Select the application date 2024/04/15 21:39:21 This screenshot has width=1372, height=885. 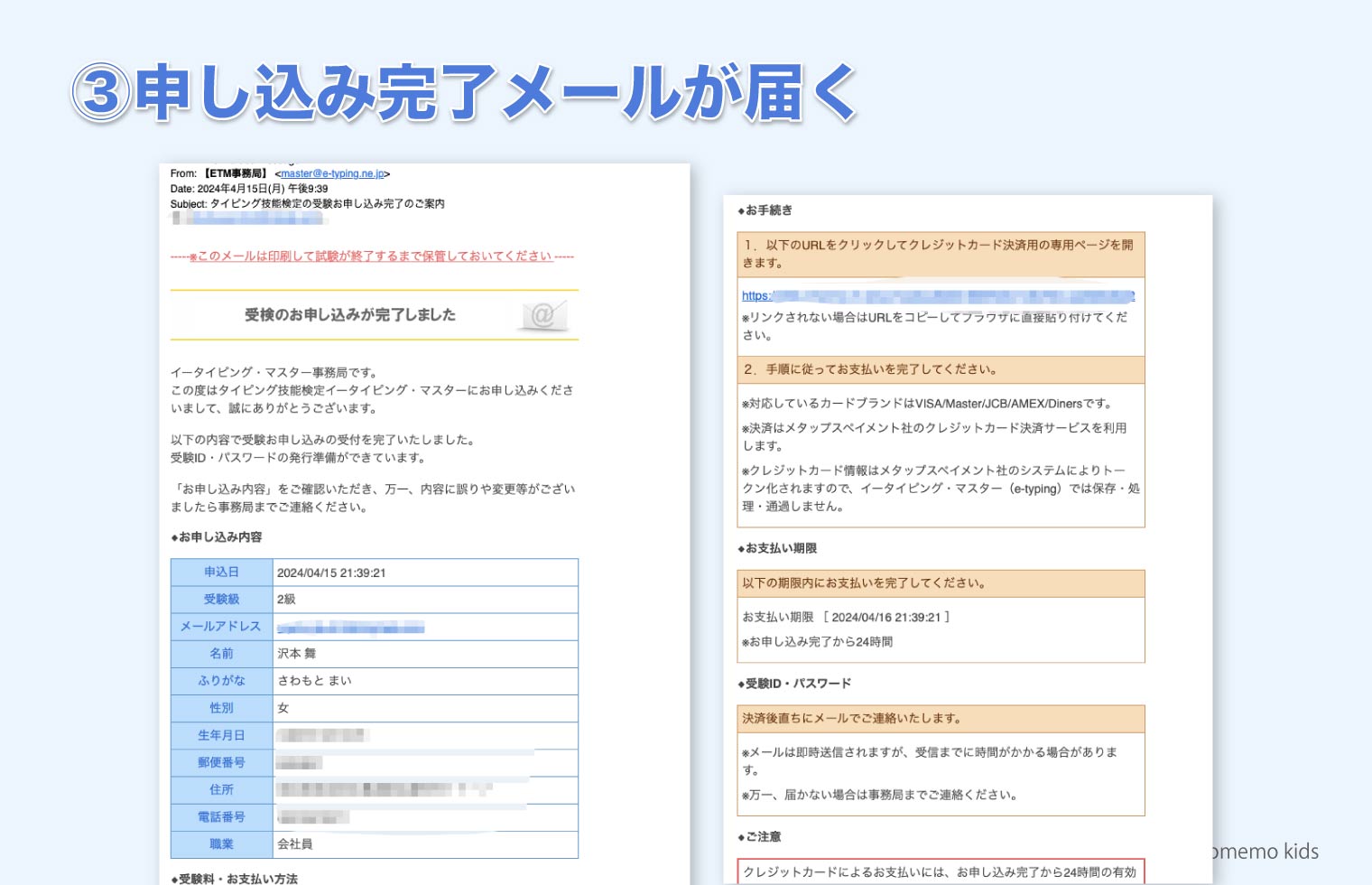tap(331, 573)
